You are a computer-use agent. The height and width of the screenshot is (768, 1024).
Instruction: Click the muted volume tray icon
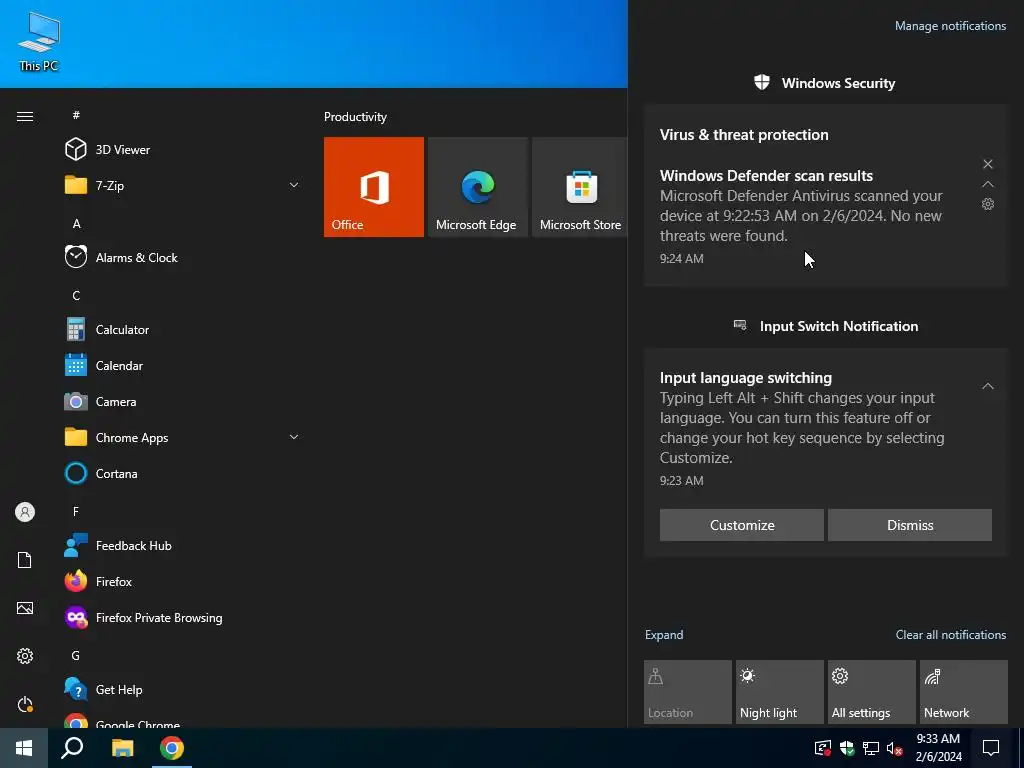(895, 748)
